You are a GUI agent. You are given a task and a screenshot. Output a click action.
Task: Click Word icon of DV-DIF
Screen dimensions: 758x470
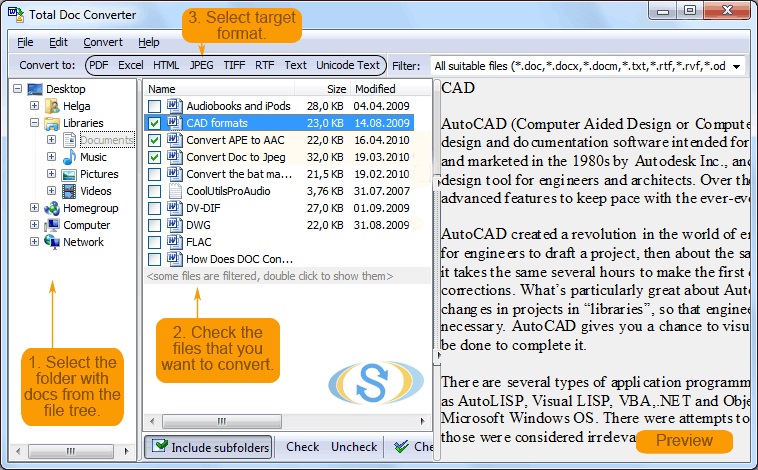[174, 208]
